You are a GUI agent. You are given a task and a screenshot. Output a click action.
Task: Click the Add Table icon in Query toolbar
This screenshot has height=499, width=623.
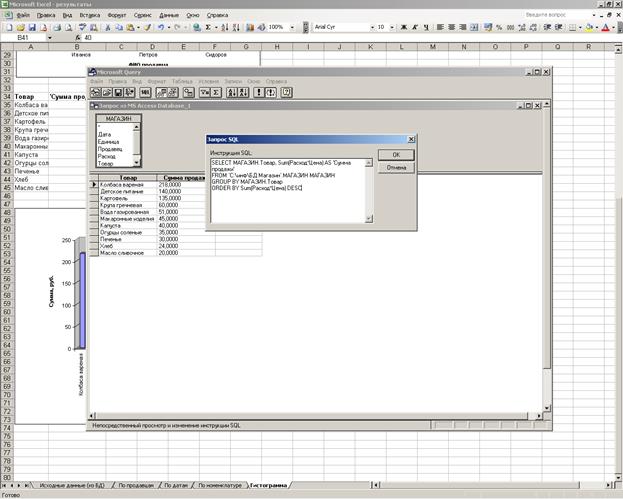coord(191,92)
